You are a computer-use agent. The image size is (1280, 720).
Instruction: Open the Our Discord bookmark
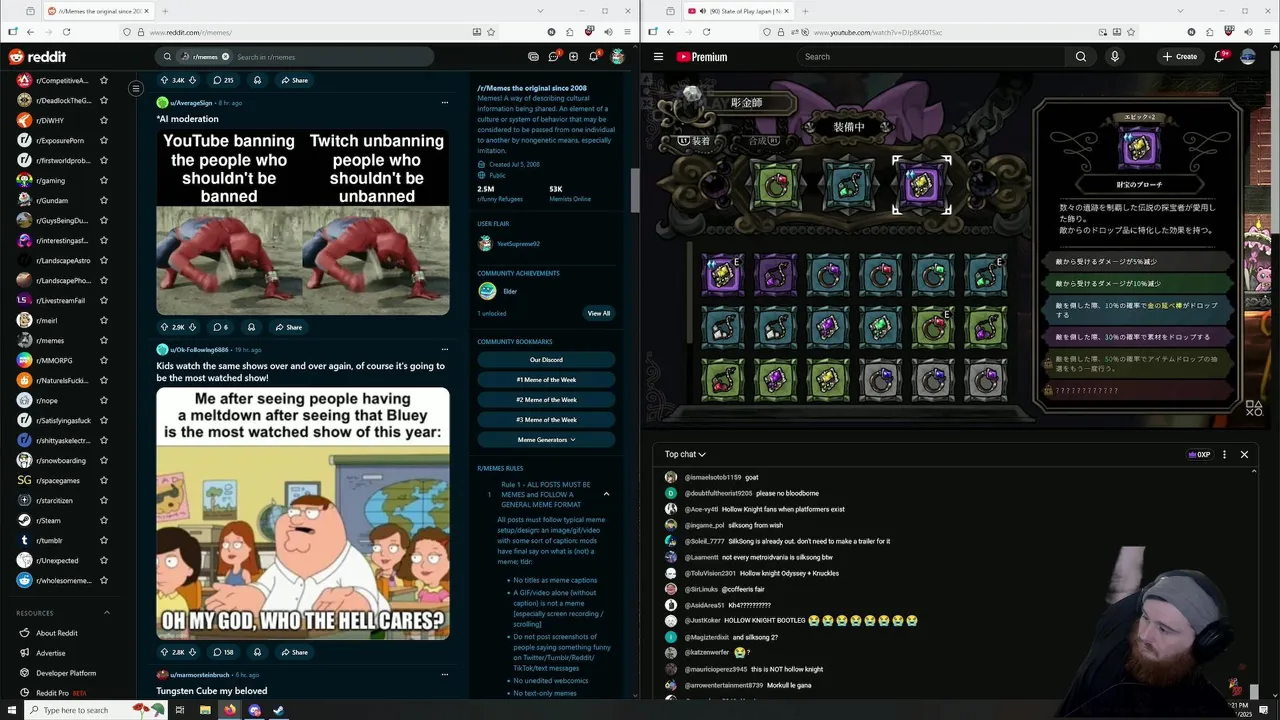point(546,360)
